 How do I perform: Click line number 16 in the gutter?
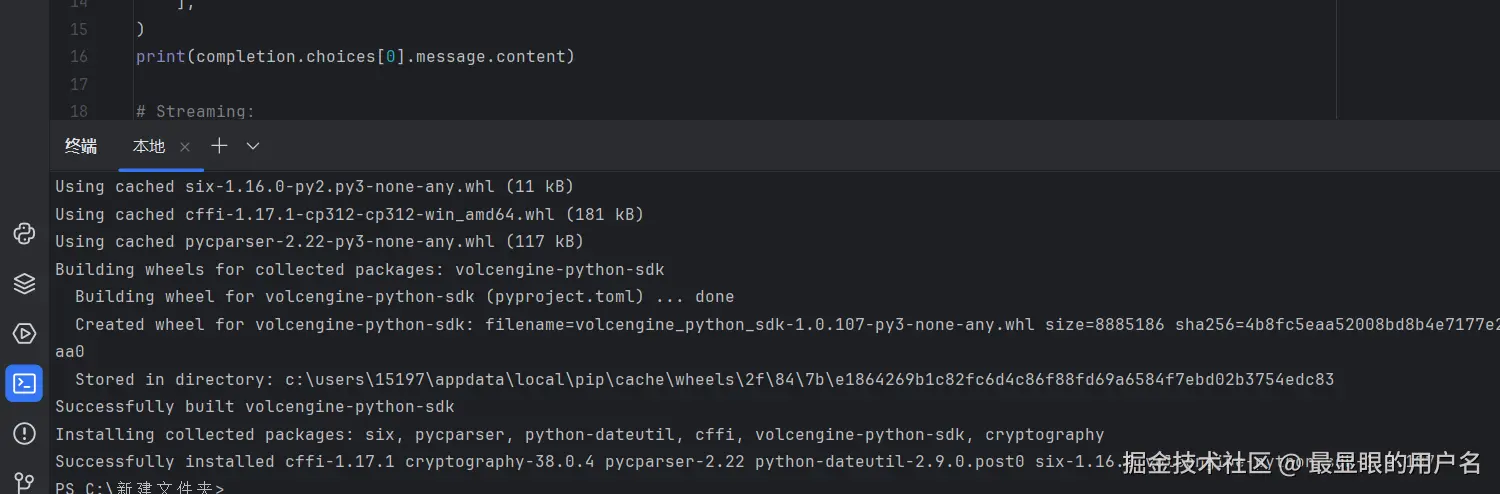78,57
